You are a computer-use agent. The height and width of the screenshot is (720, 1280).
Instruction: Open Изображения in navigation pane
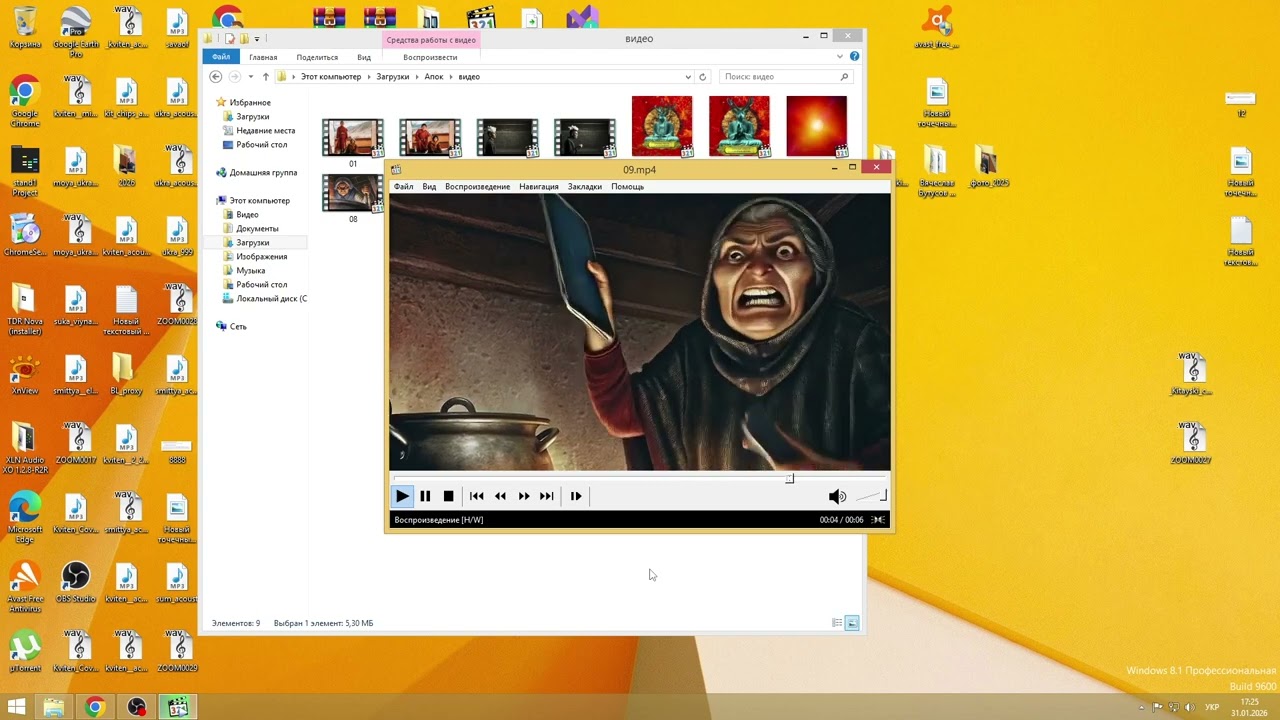[261, 257]
